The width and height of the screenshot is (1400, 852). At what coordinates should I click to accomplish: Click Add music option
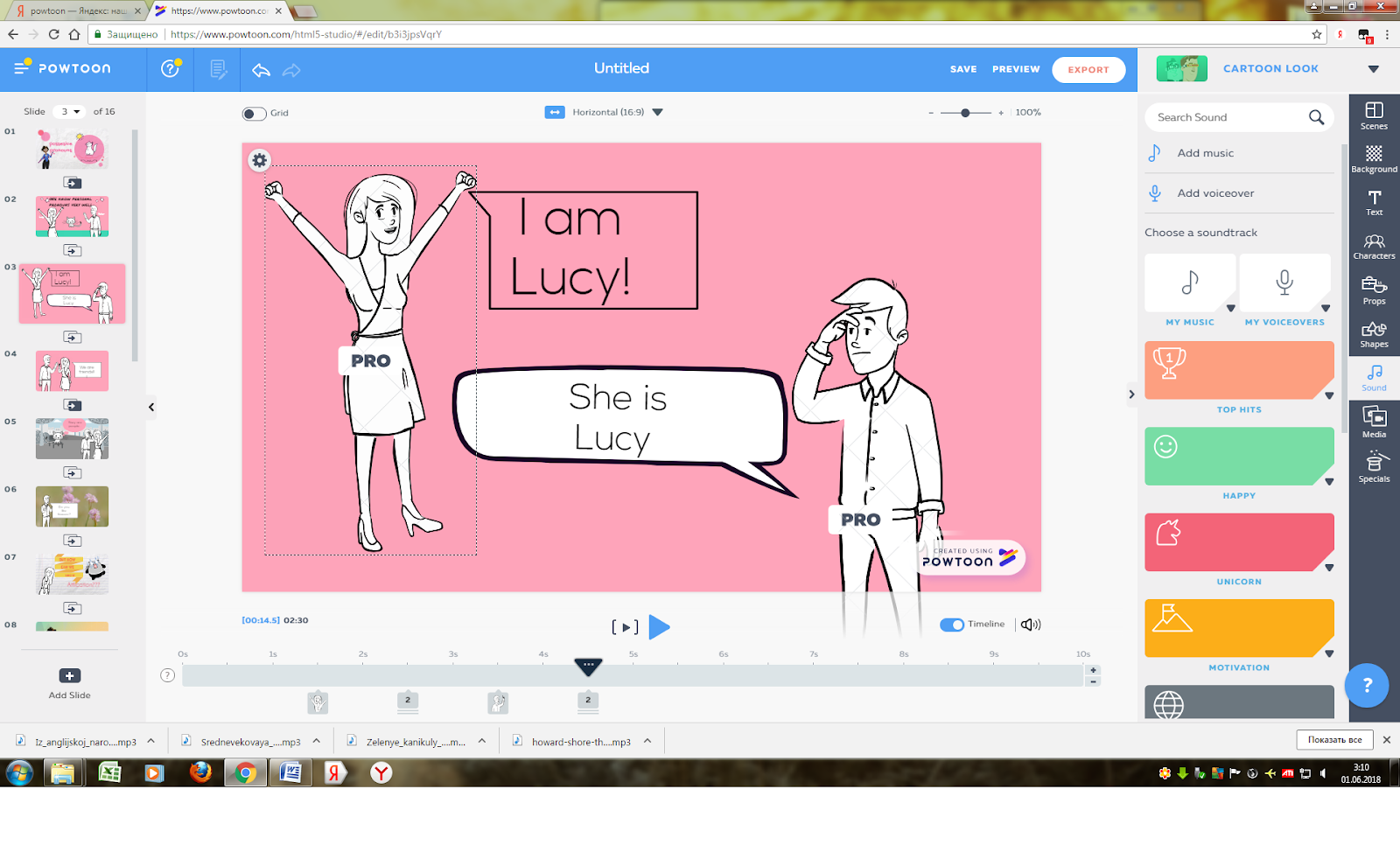pyautogui.click(x=1205, y=153)
